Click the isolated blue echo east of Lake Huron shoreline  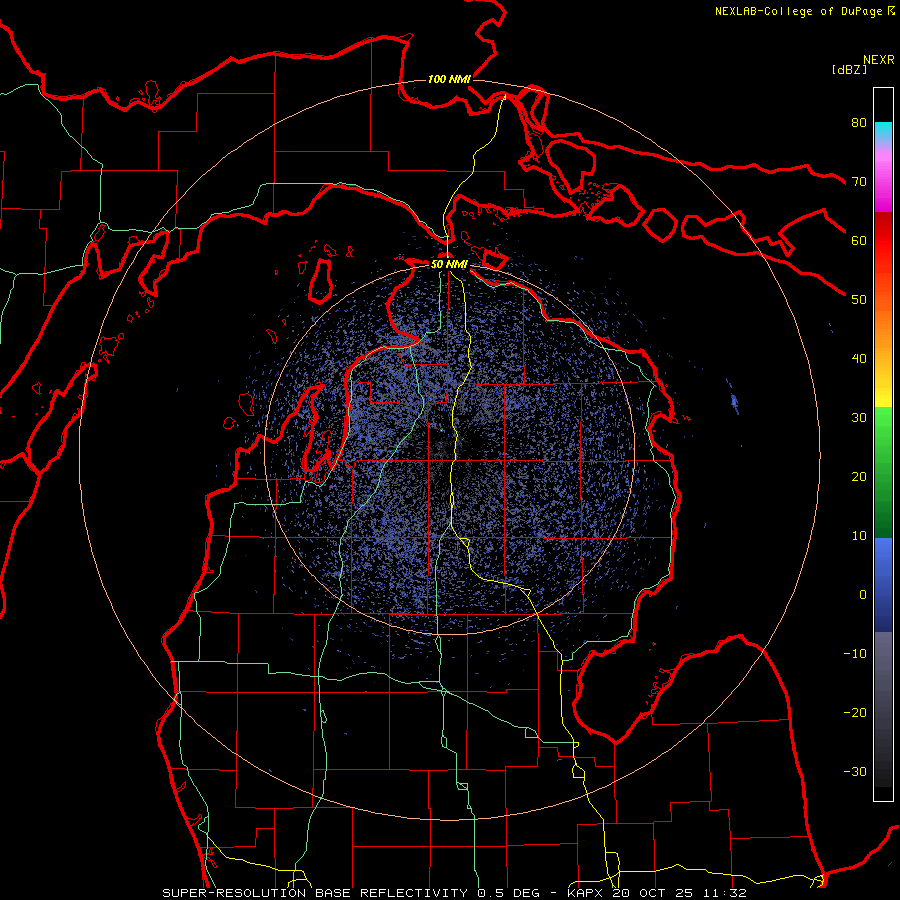[x=735, y=401]
